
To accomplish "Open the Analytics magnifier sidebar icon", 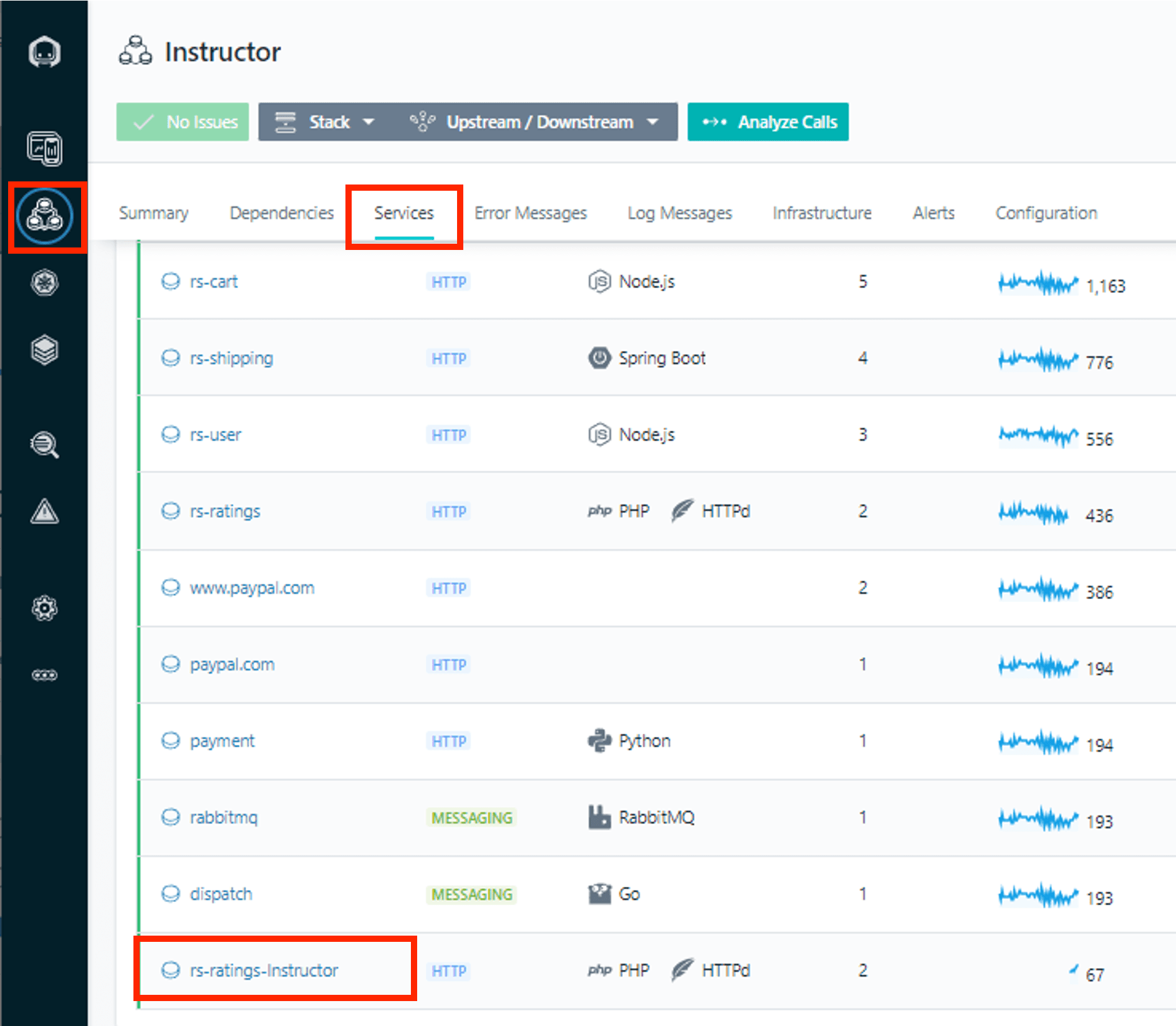I will tap(44, 445).
